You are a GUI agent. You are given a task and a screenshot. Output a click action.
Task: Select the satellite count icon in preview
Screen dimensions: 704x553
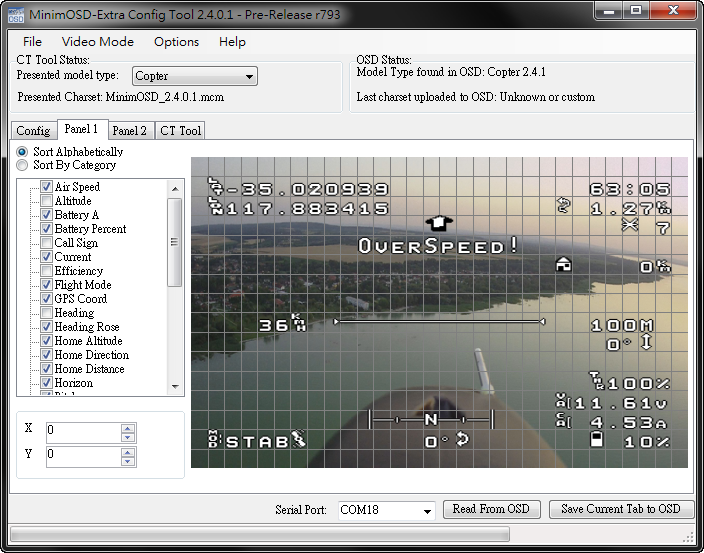tap(630, 224)
